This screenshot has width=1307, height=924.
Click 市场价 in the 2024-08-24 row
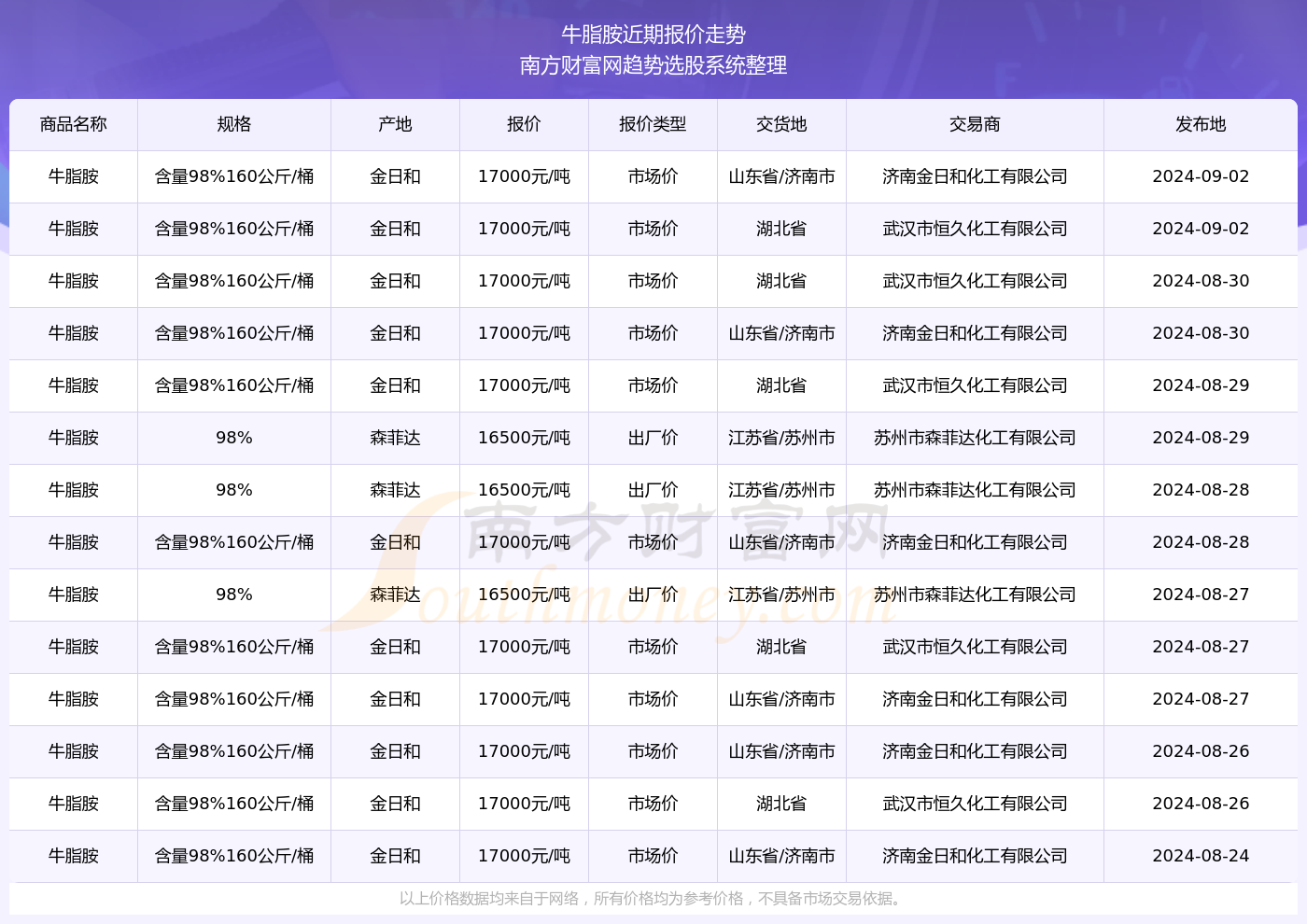pyautogui.click(x=653, y=856)
